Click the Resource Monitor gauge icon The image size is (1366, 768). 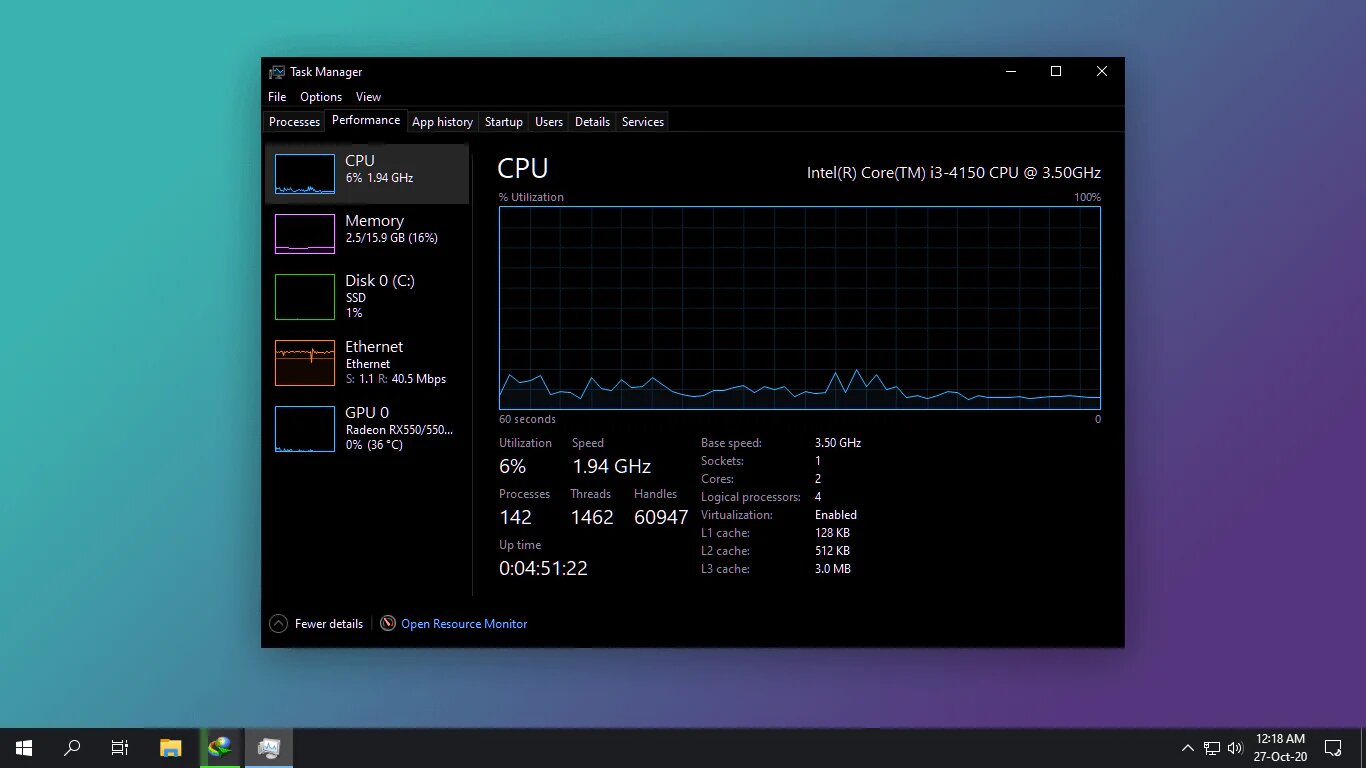pyautogui.click(x=388, y=623)
